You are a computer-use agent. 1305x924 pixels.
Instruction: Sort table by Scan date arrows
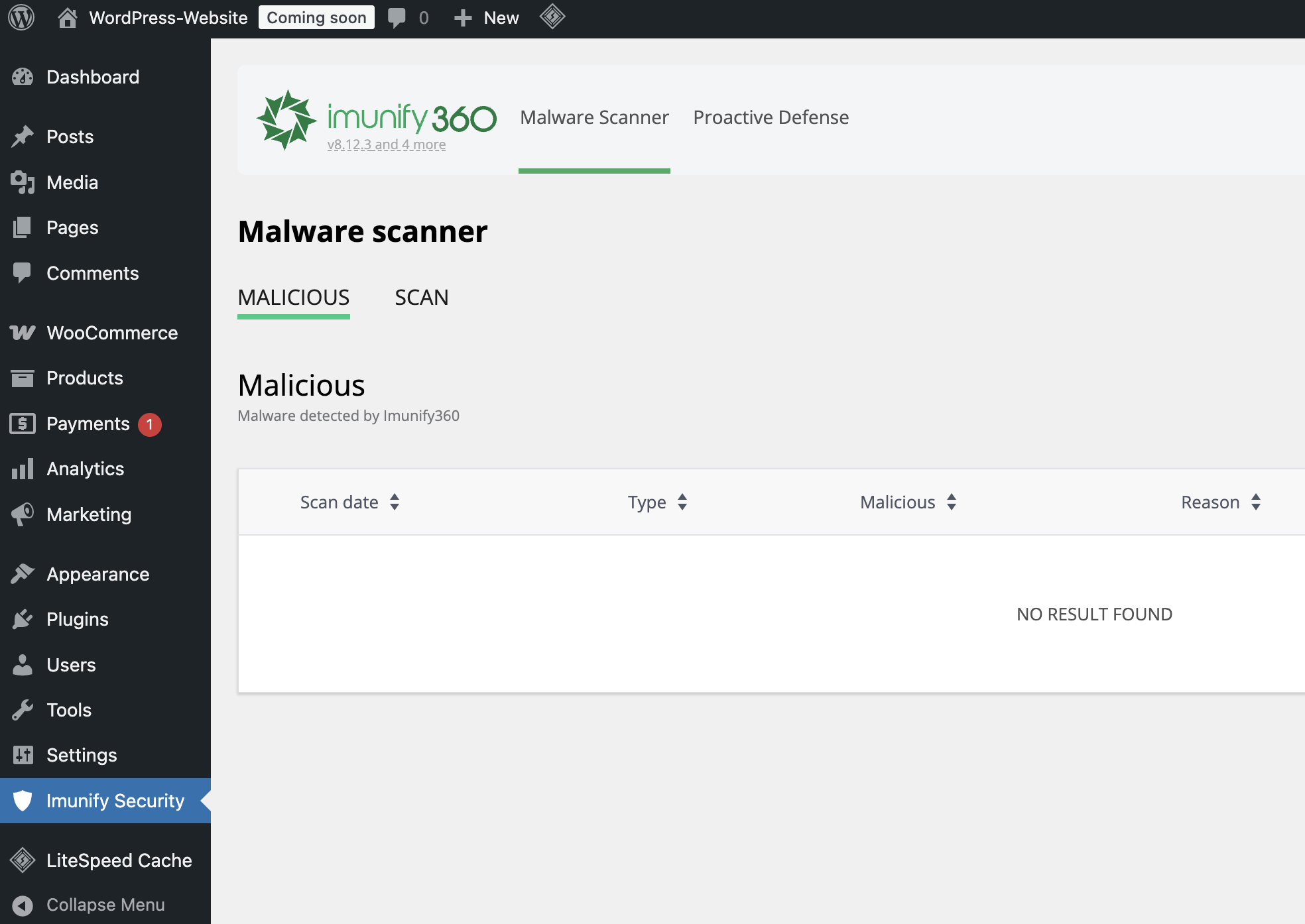pyautogui.click(x=395, y=502)
